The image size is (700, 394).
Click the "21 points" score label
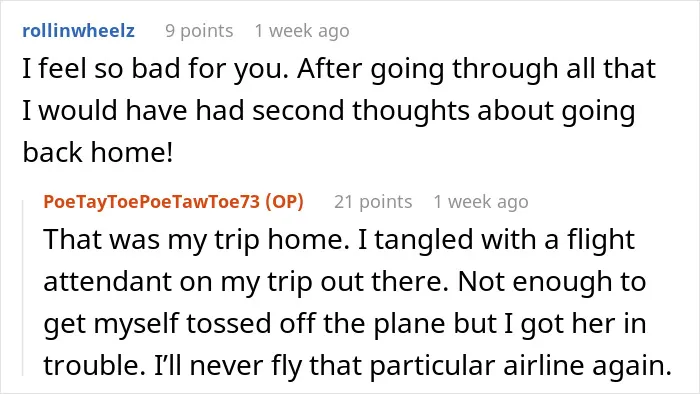coord(373,202)
